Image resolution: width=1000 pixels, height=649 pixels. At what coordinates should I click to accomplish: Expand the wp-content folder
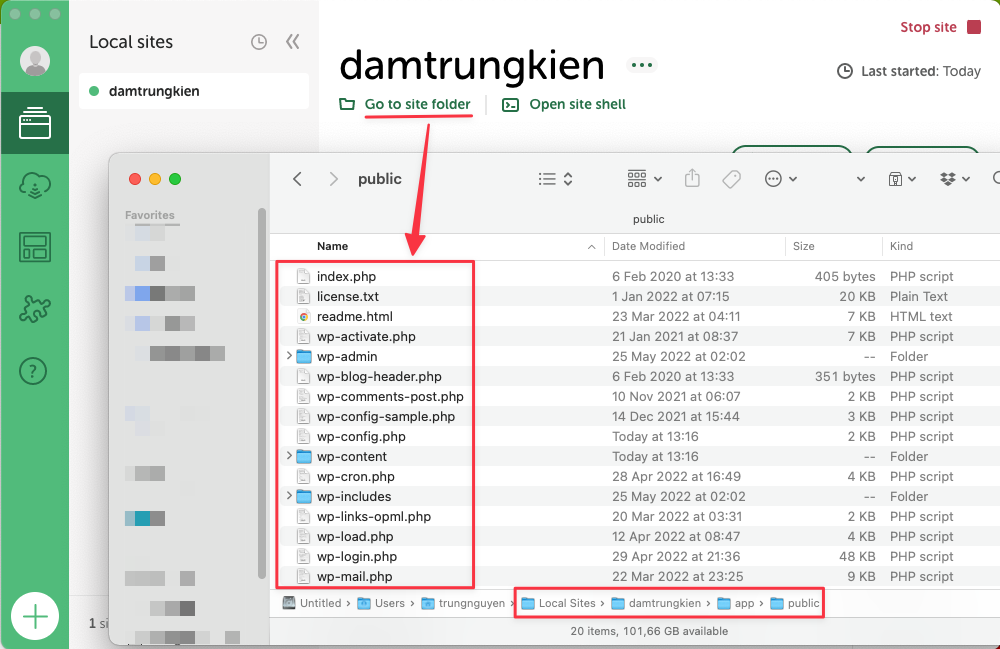click(x=289, y=456)
